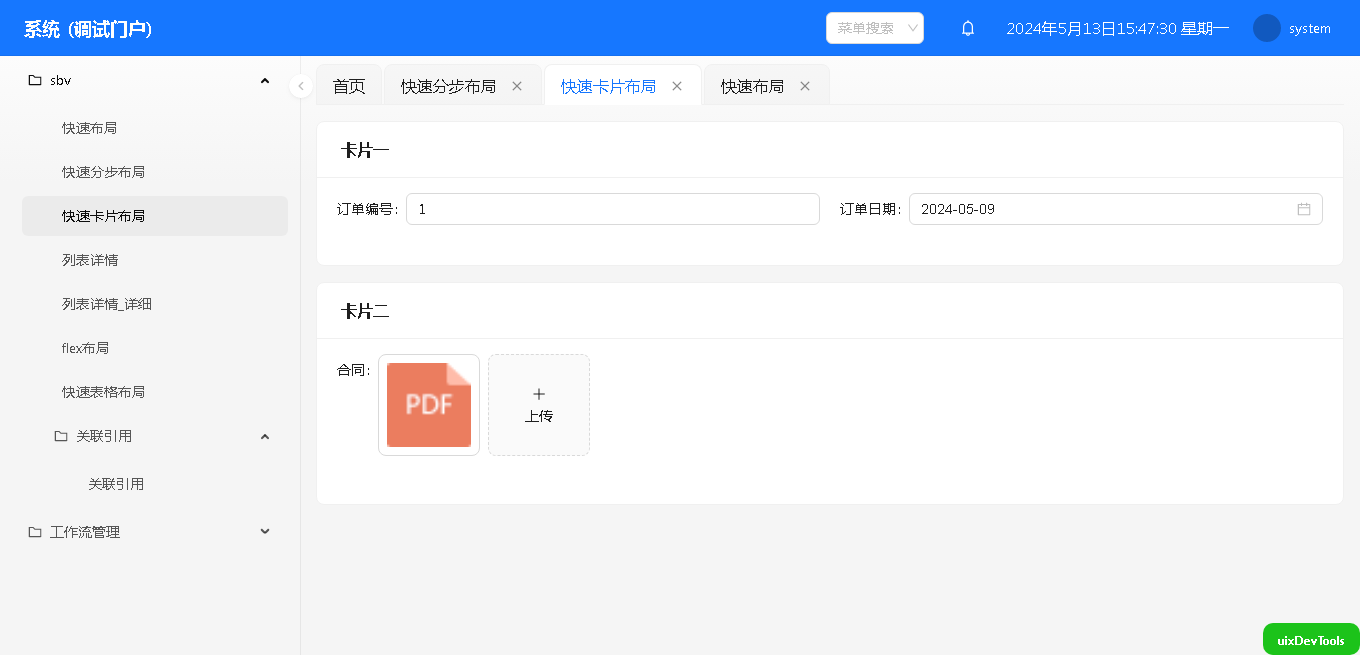Click the 订单编号 input field
The width and height of the screenshot is (1360, 655).
[x=612, y=209]
